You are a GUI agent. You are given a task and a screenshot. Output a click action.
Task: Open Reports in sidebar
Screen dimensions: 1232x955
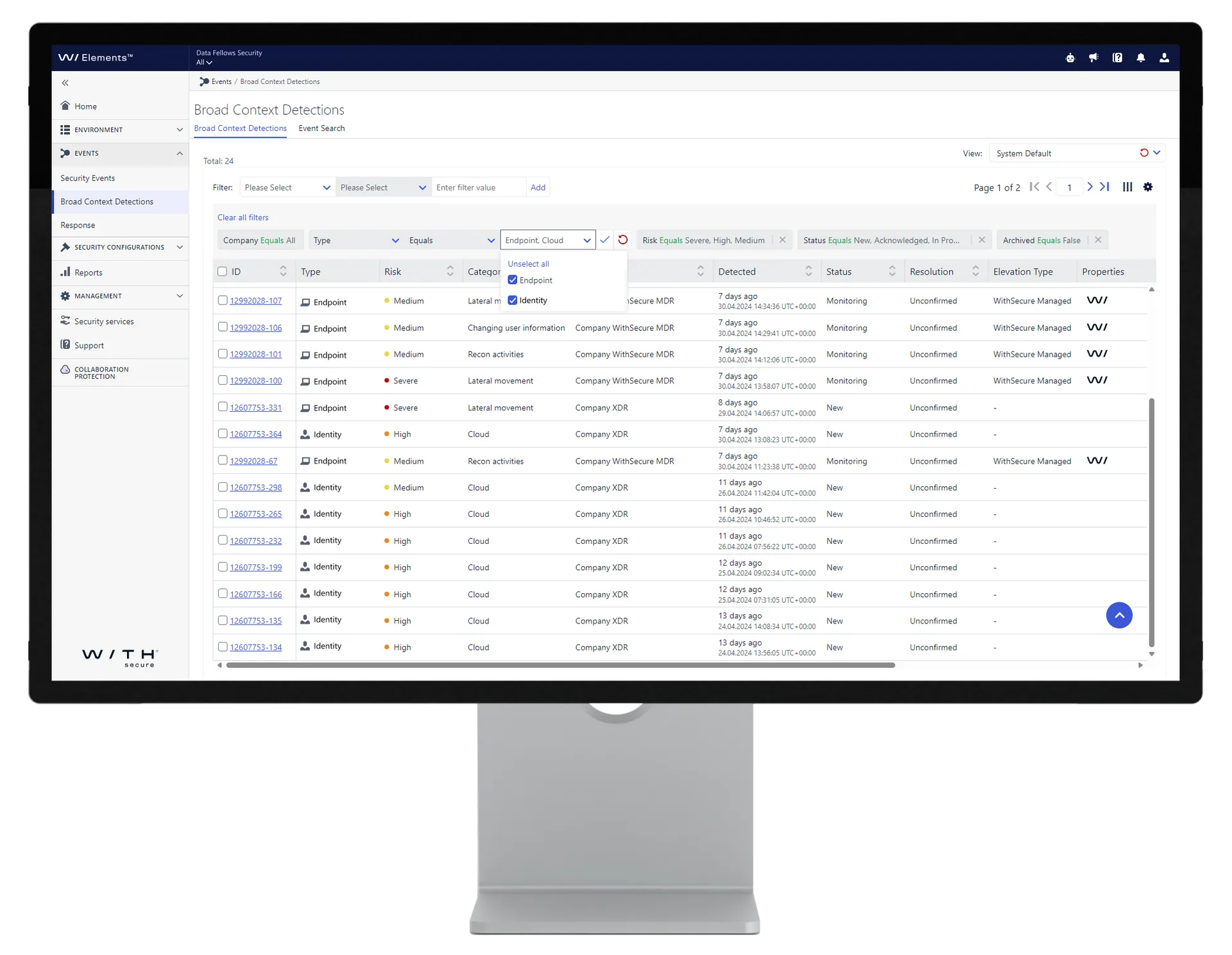(88, 273)
